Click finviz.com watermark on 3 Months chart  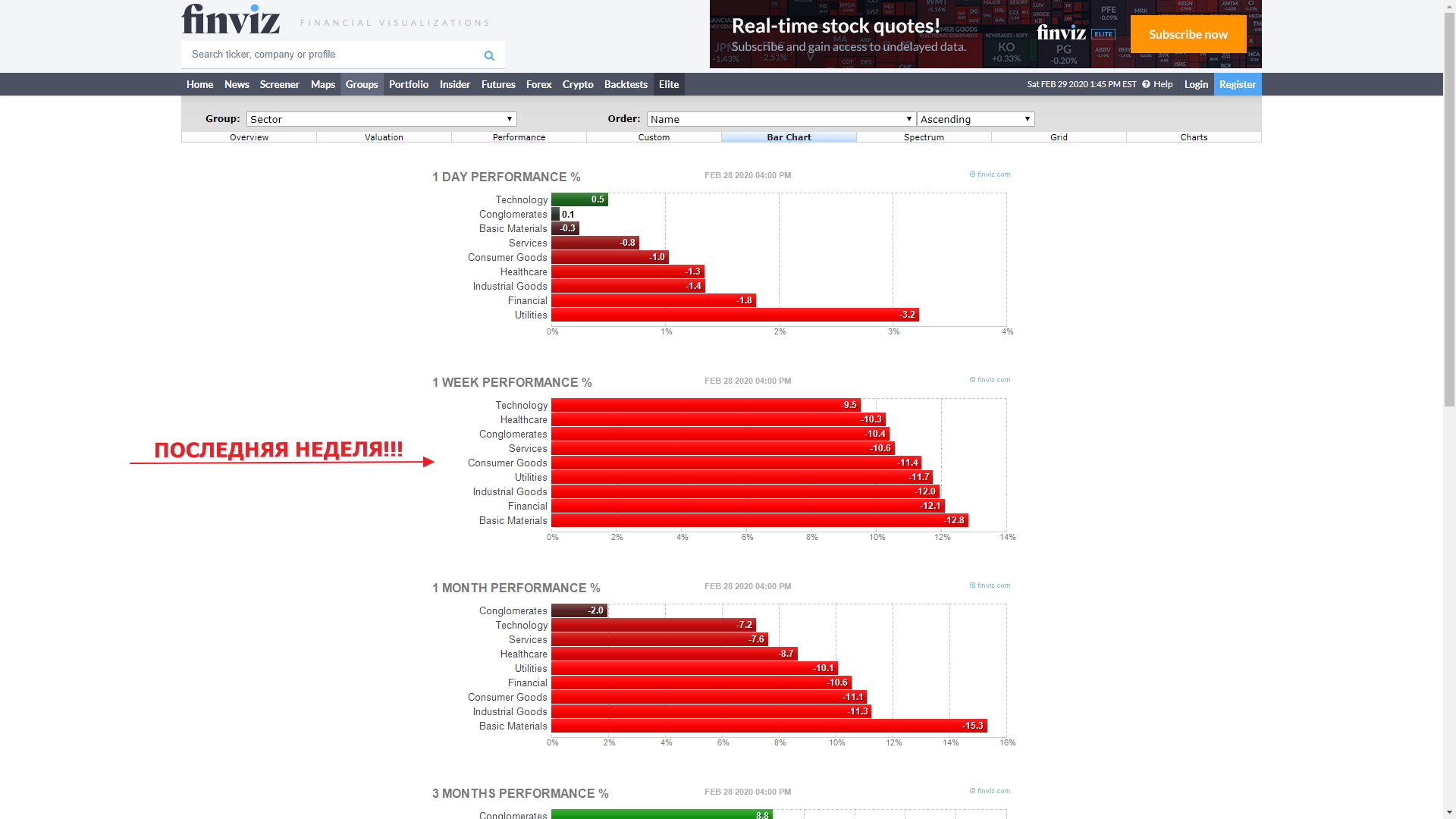point(990,791)
